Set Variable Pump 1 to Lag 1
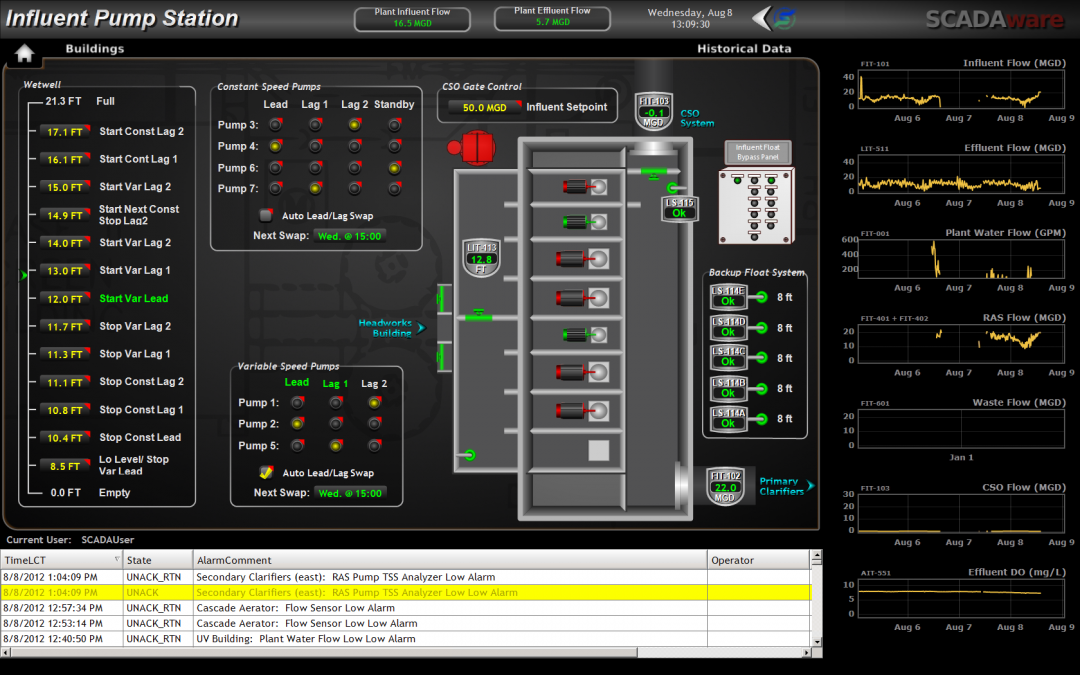Screen dimensions: 1080x675 click(x=335, y=403)
